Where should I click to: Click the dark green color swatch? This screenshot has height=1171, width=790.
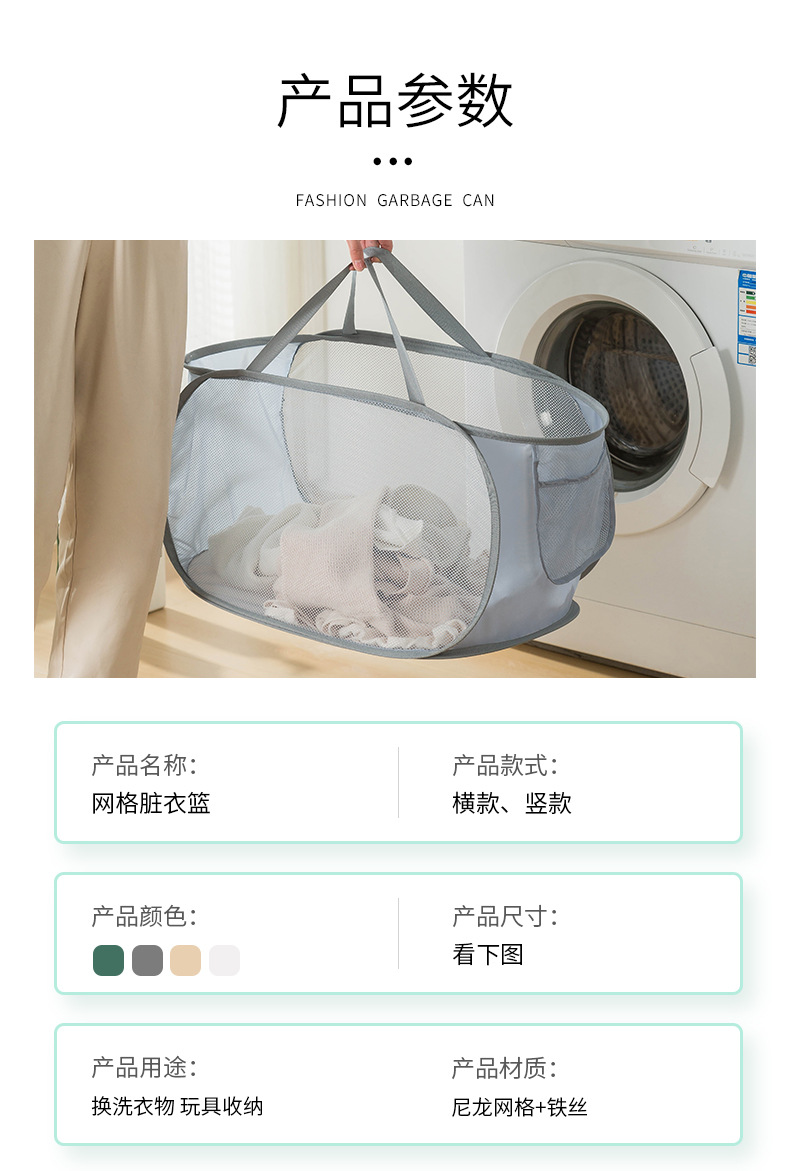click(108, 960)
